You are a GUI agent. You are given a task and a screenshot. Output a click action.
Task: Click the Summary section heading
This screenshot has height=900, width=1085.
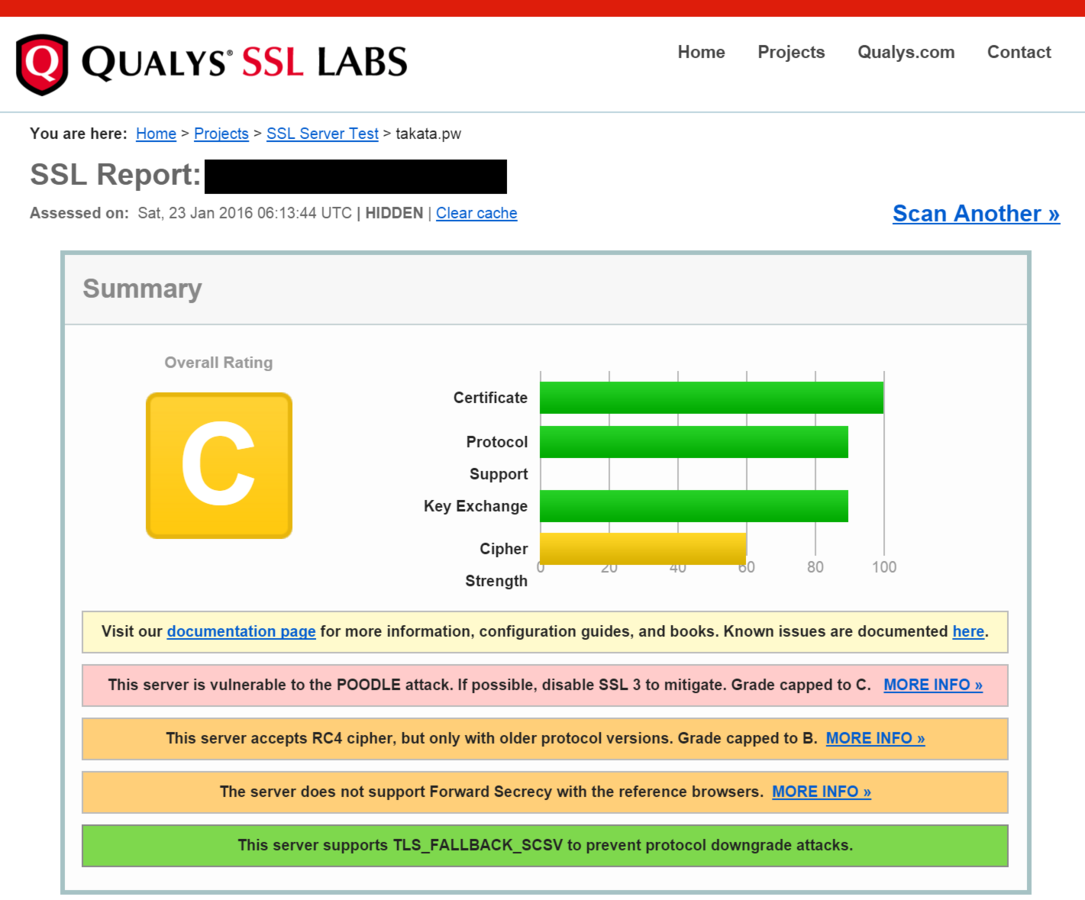click(142, 288)
